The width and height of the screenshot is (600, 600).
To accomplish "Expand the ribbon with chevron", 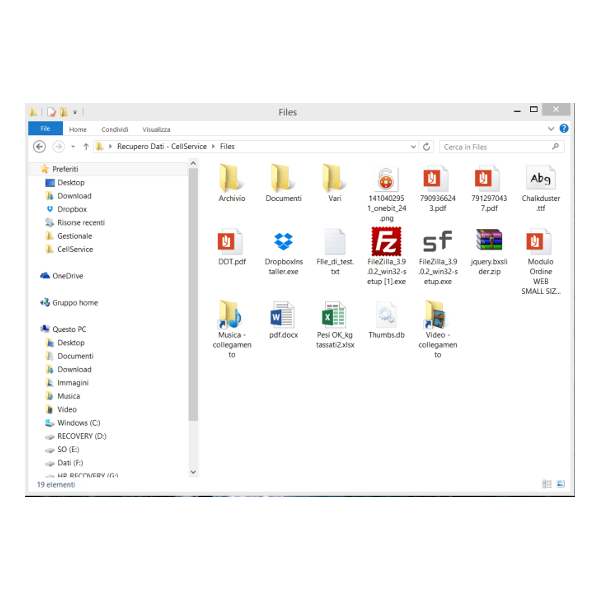I will [x=551, y=129].
